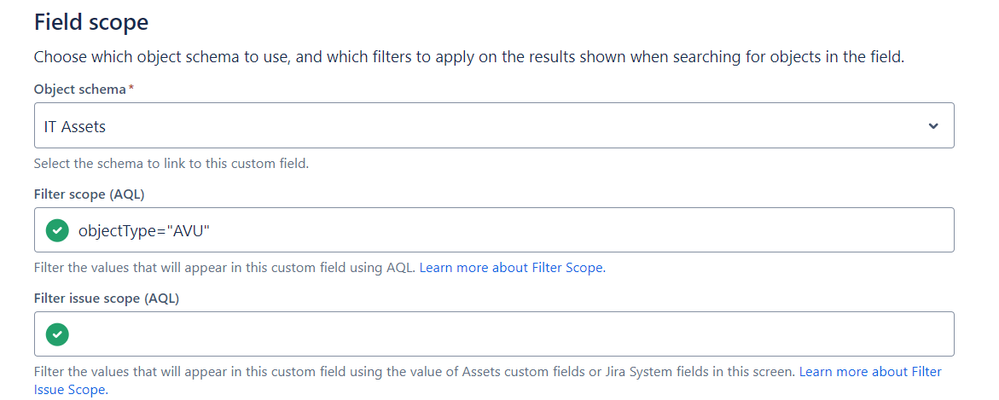Click the Filter scope (AQL) label
Image resolution: width=999 pixels, height=400 pixels.
point(89,194)
